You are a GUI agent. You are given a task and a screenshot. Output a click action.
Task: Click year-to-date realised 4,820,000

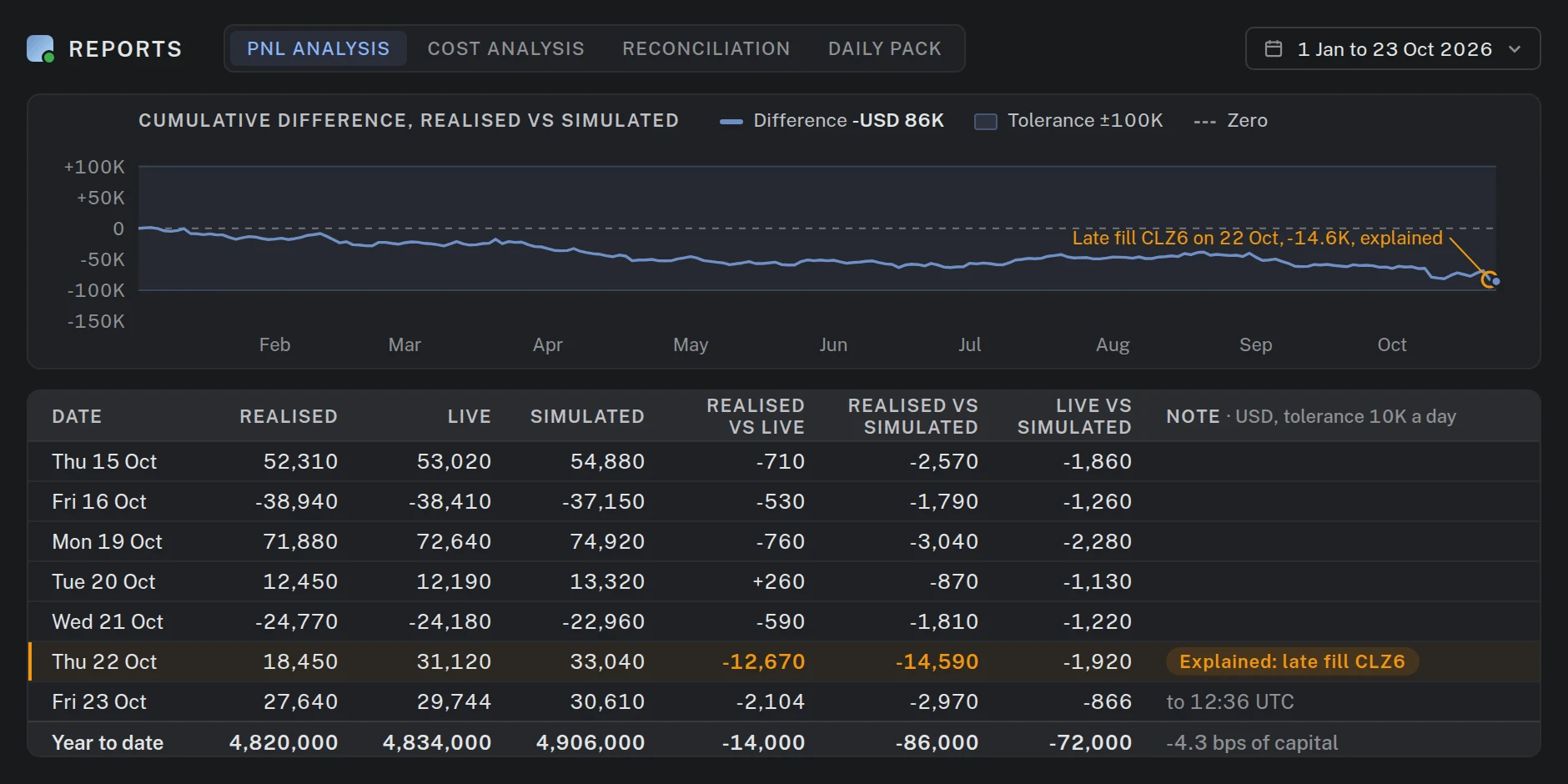point(284,742)
